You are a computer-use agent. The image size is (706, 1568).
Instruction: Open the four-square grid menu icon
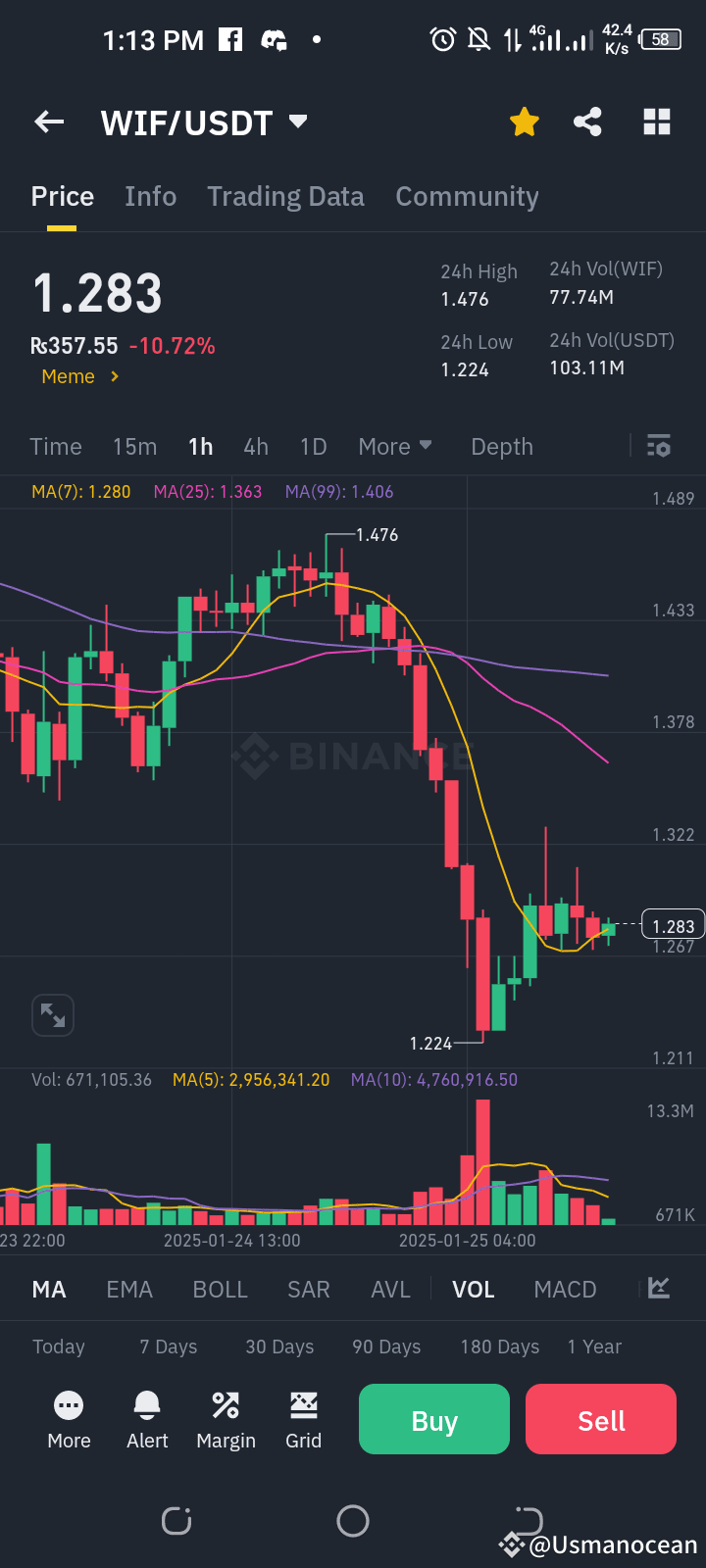click(x=657, y=122)
